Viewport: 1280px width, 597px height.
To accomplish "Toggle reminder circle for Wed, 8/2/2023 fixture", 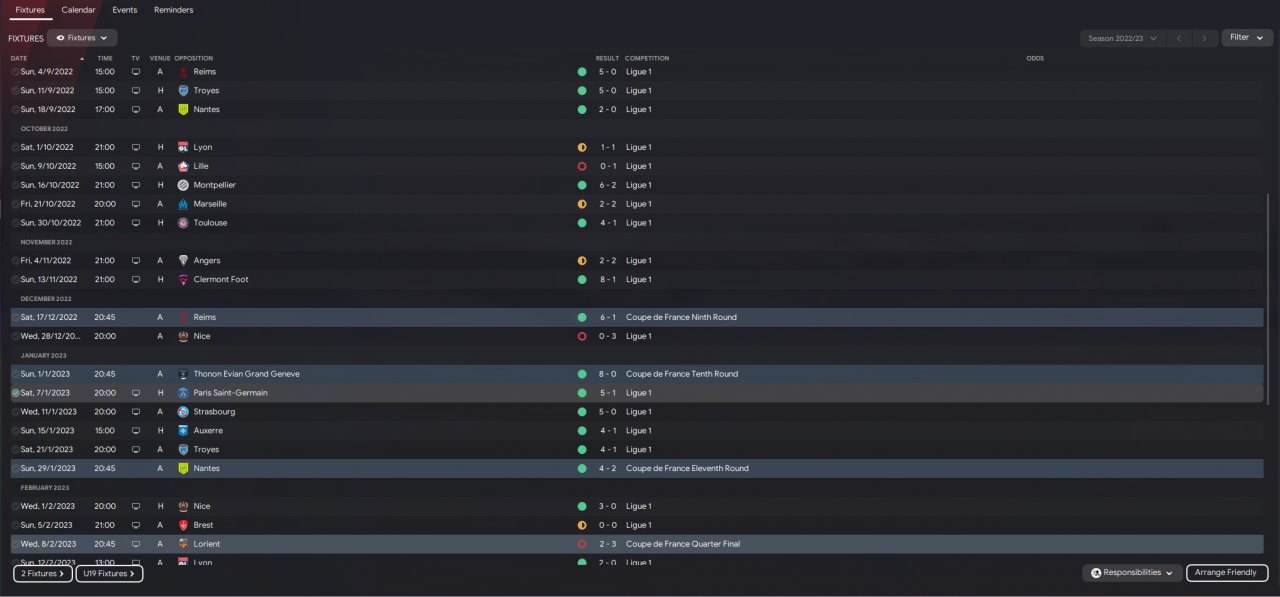I will [x=15, y=544].
